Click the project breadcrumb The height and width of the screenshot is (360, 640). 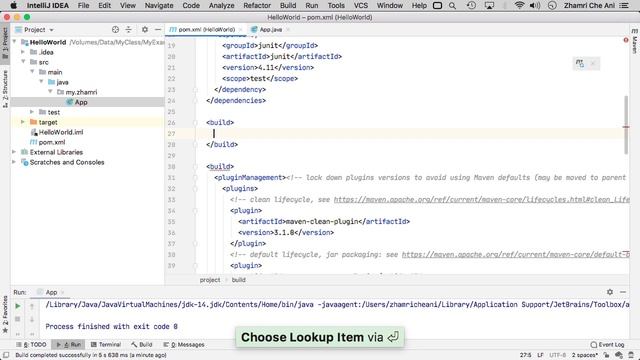tap(210, 280)
